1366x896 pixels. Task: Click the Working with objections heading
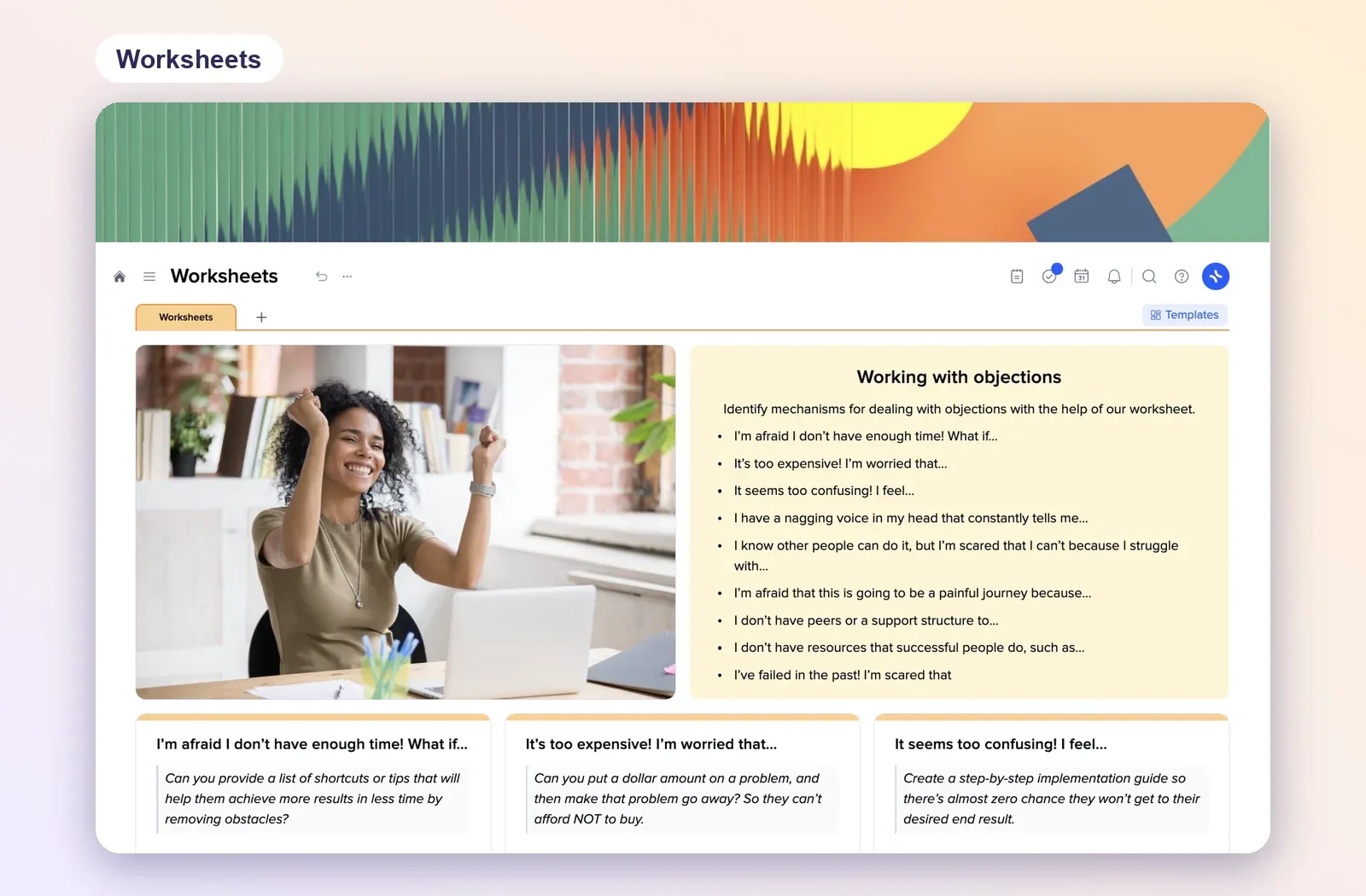(x=959, y=377)
